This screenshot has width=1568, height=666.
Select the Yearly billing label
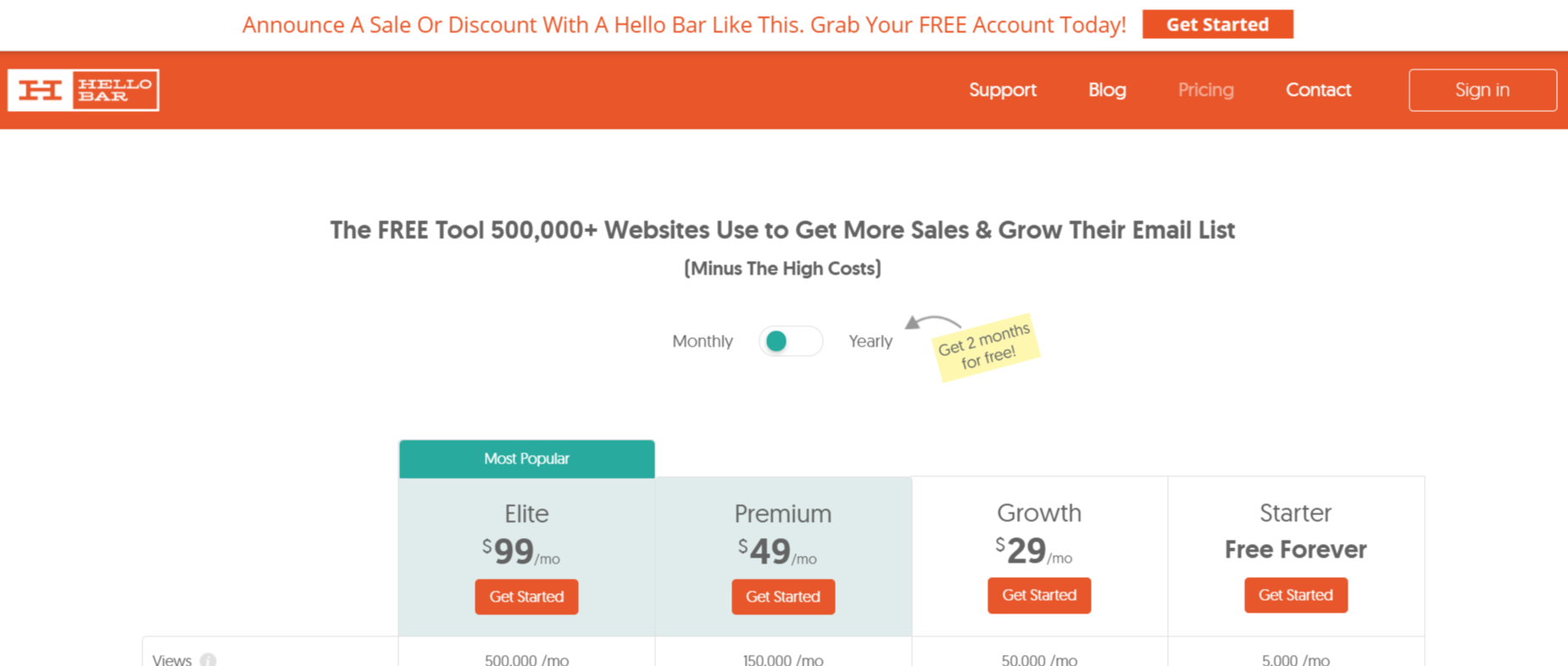point(870,341)
